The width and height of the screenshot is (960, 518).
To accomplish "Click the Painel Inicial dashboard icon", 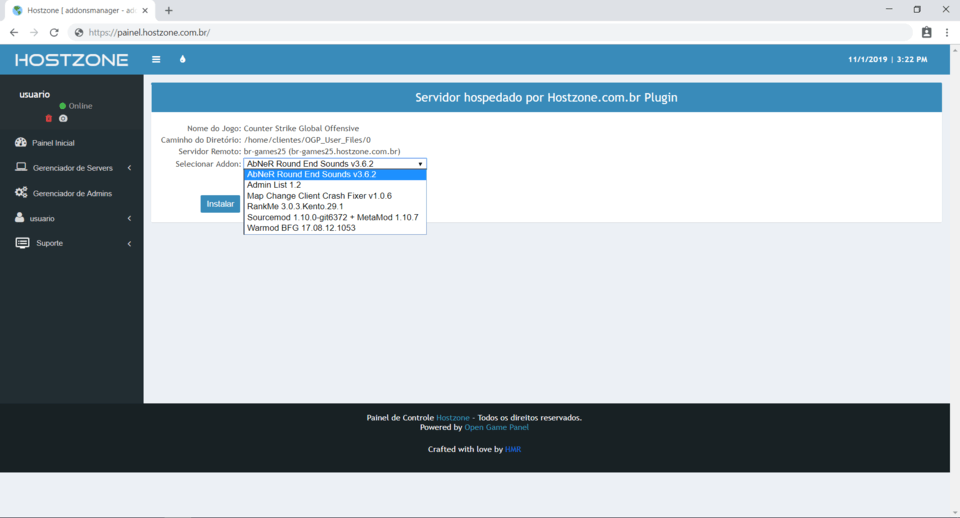I will 21,142.
